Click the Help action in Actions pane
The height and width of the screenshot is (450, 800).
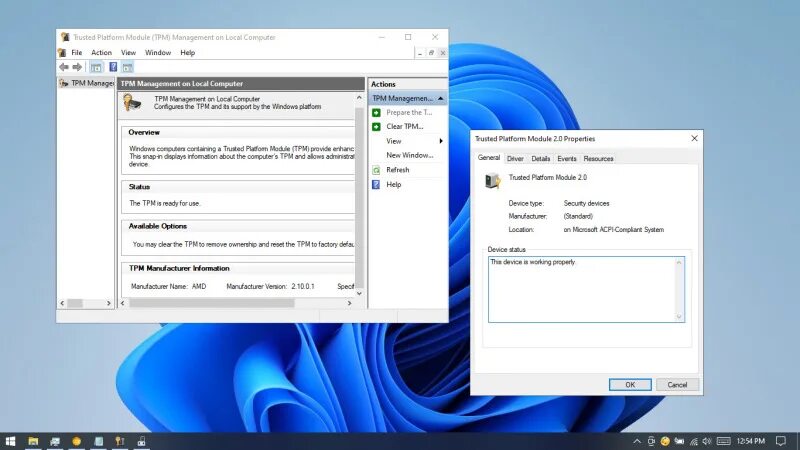click(393, 185)
